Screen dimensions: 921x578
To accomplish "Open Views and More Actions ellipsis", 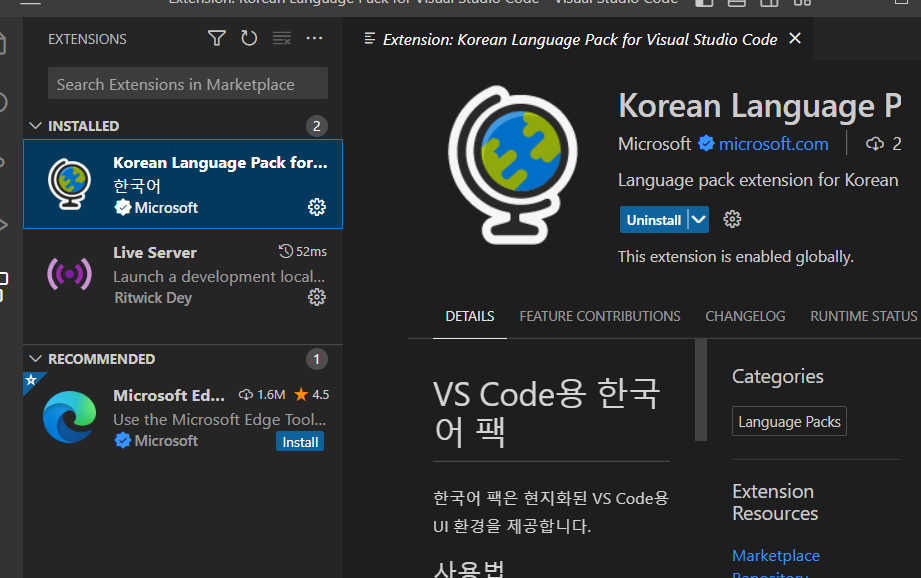I will point(314,39).
